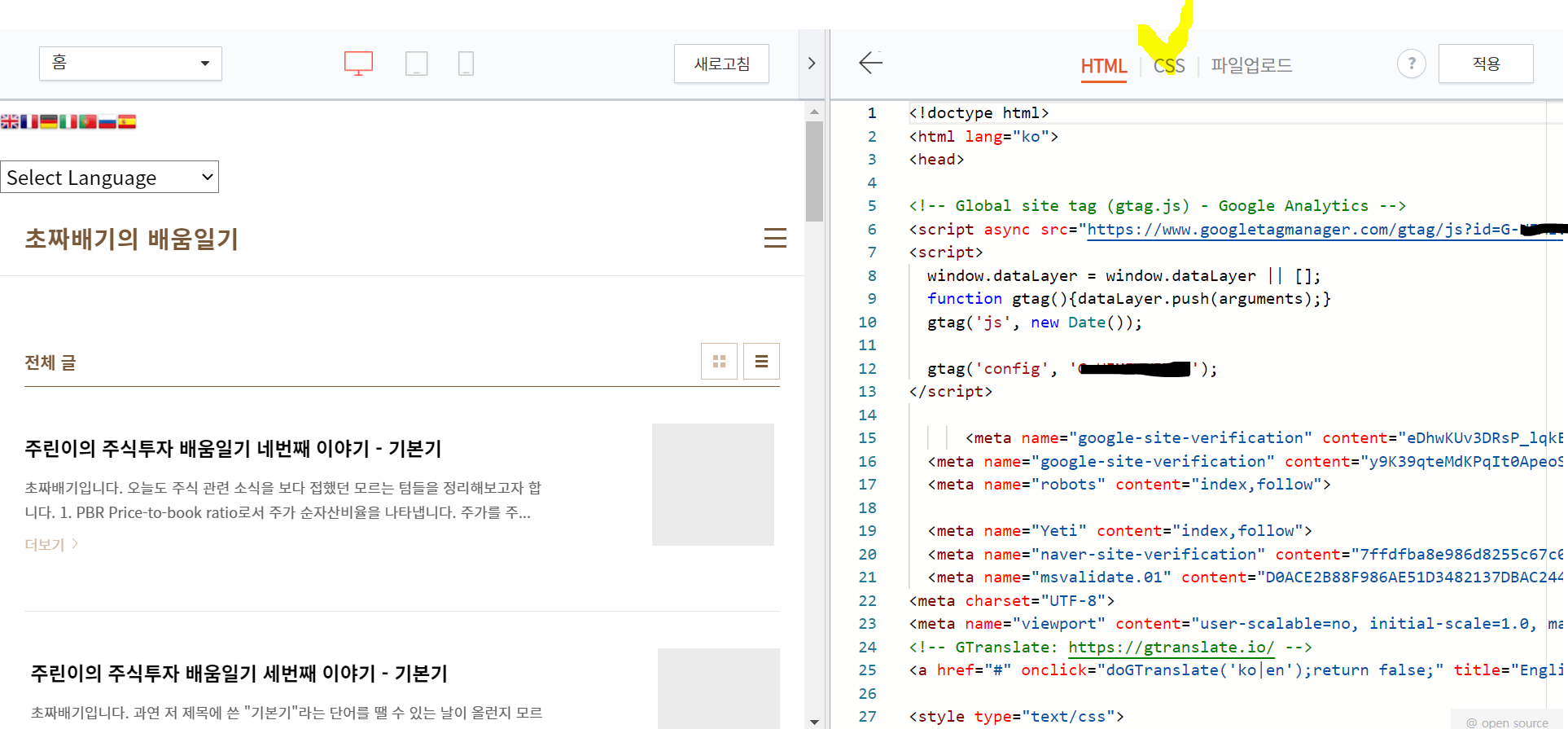The image size is (1568, 729).
Task: Click the 새로고침 refresh button
Action: [721, 64]
